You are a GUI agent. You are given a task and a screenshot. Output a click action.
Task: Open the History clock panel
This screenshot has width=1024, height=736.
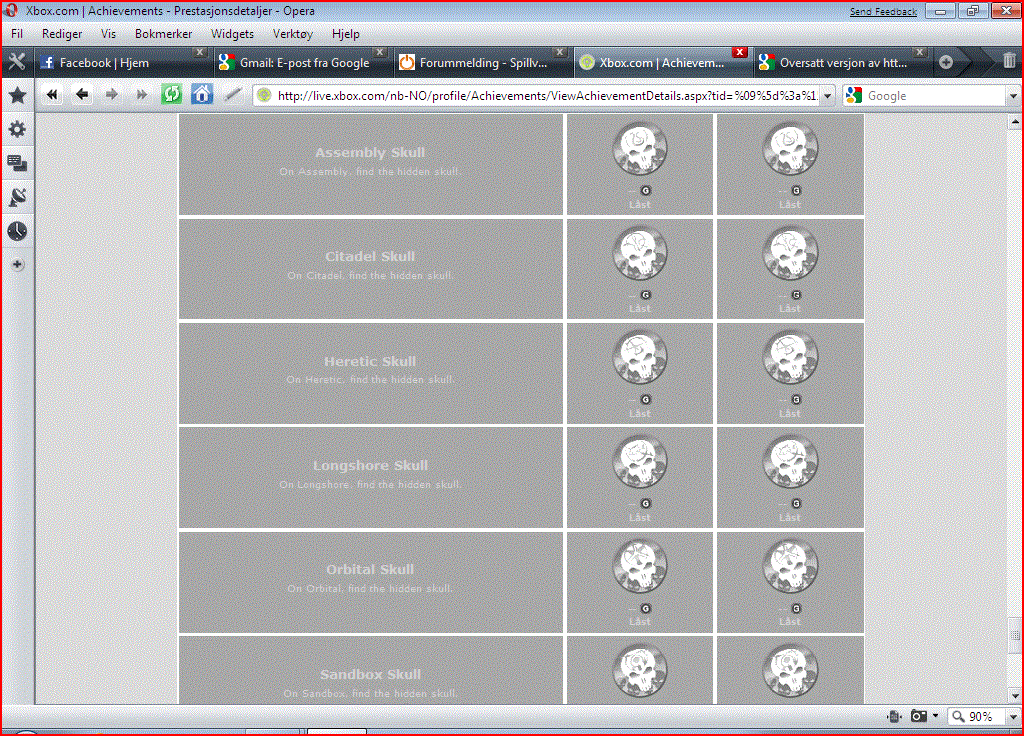18,231
